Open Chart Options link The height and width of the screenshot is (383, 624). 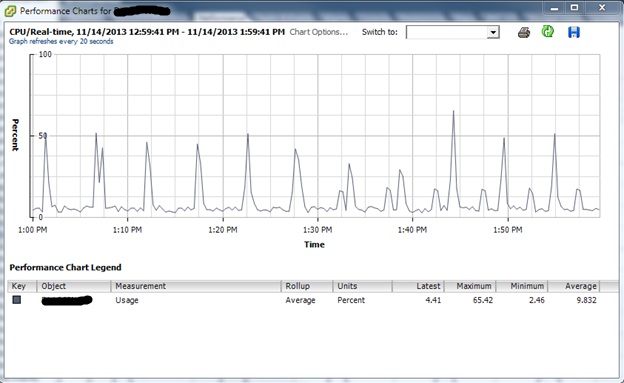coord(318,32)
